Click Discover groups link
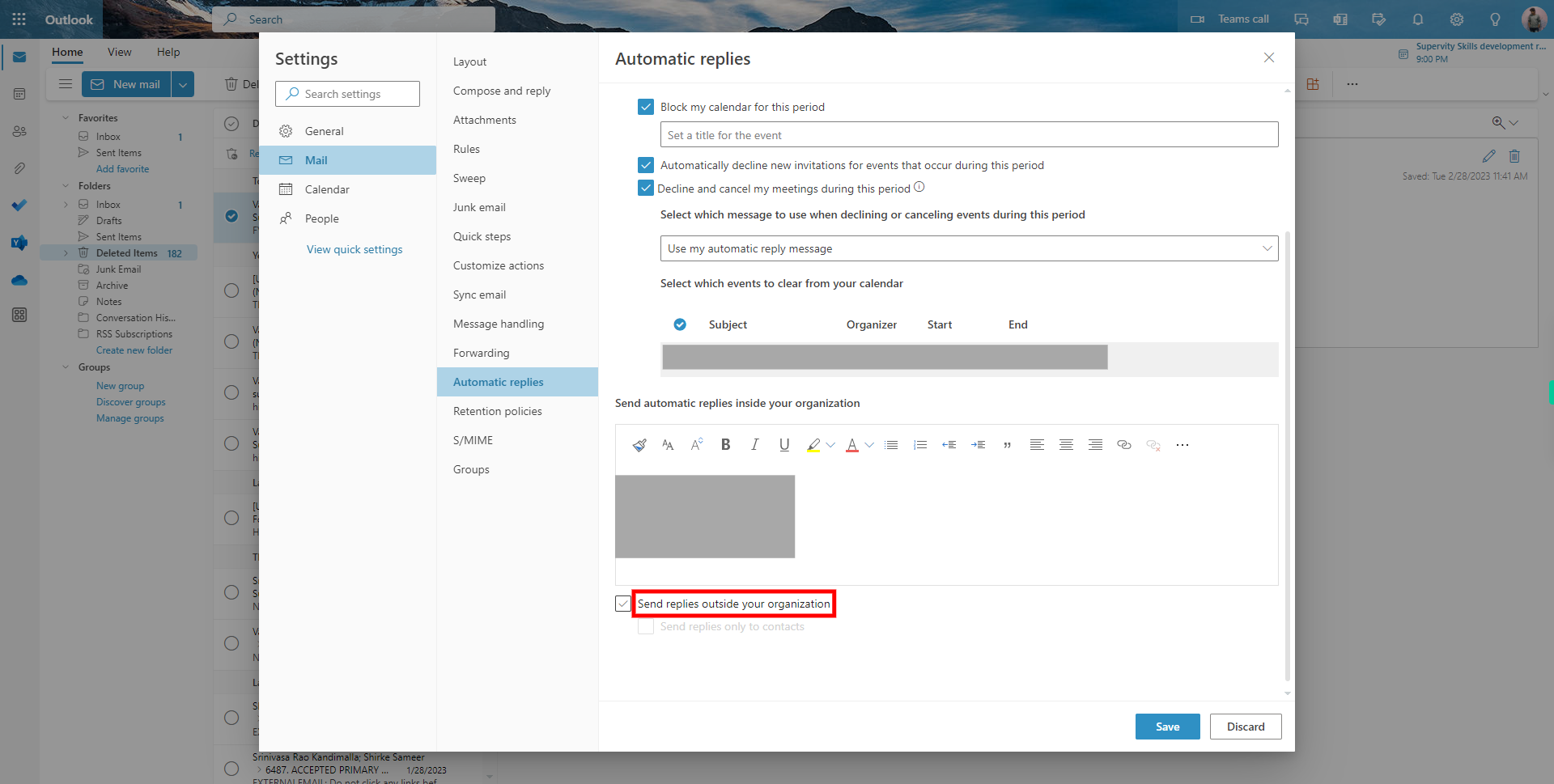 click(x=131, y=402)
